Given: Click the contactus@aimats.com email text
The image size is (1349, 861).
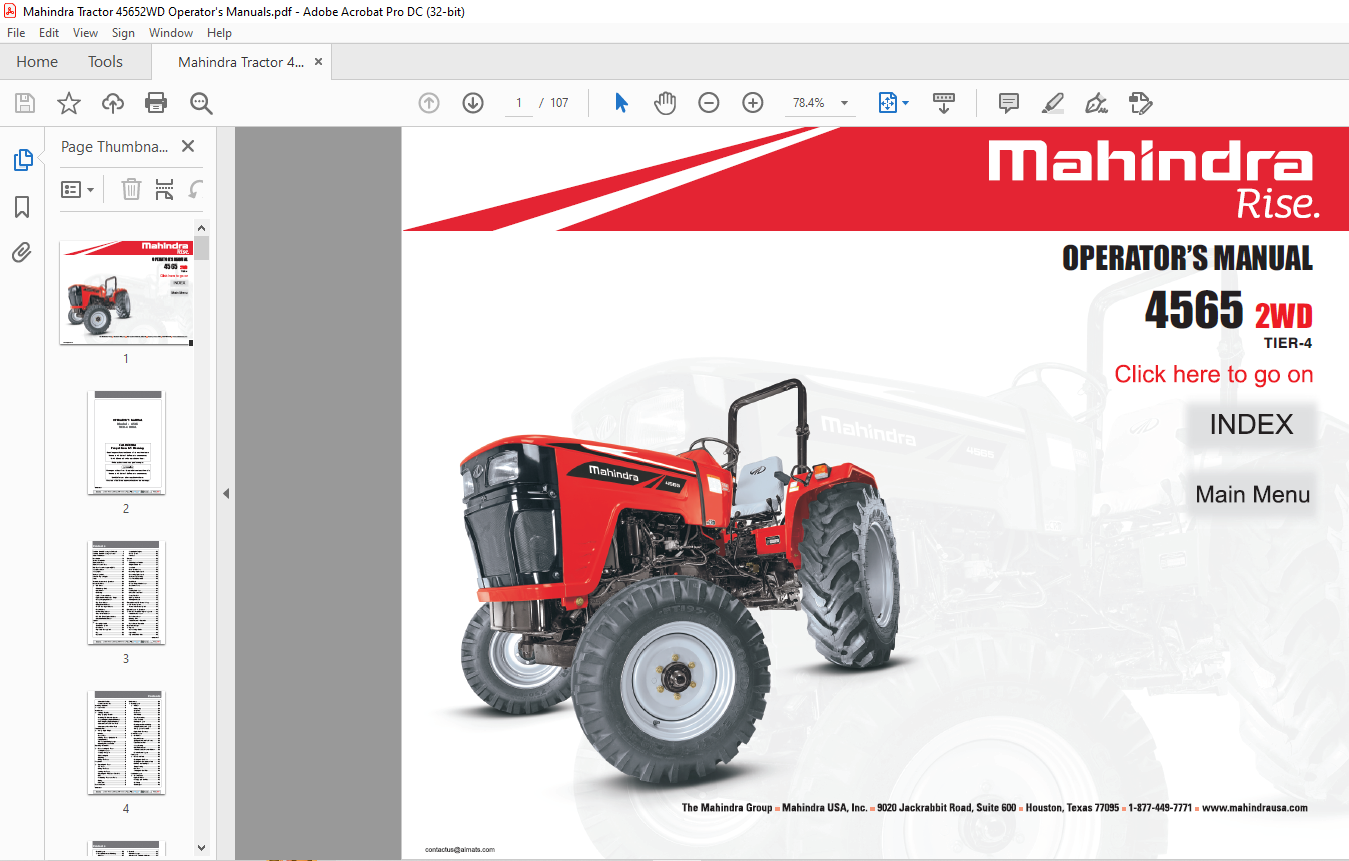Looking at the screenshot, I should coord(460,850).
